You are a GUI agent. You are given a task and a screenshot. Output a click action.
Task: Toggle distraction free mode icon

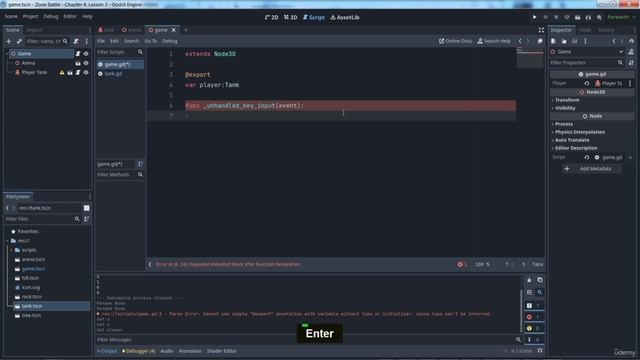point(541,30)
